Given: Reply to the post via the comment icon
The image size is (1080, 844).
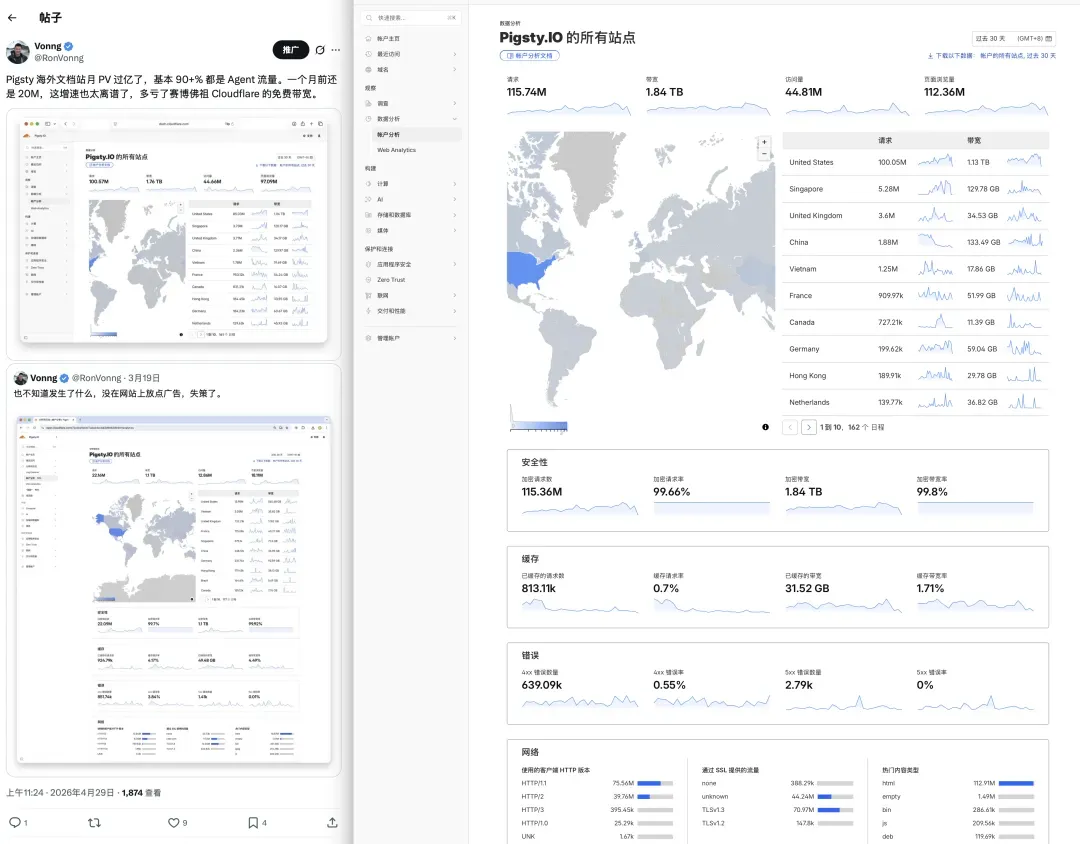Looking at the screenshot, I should (x=14, y=822).
